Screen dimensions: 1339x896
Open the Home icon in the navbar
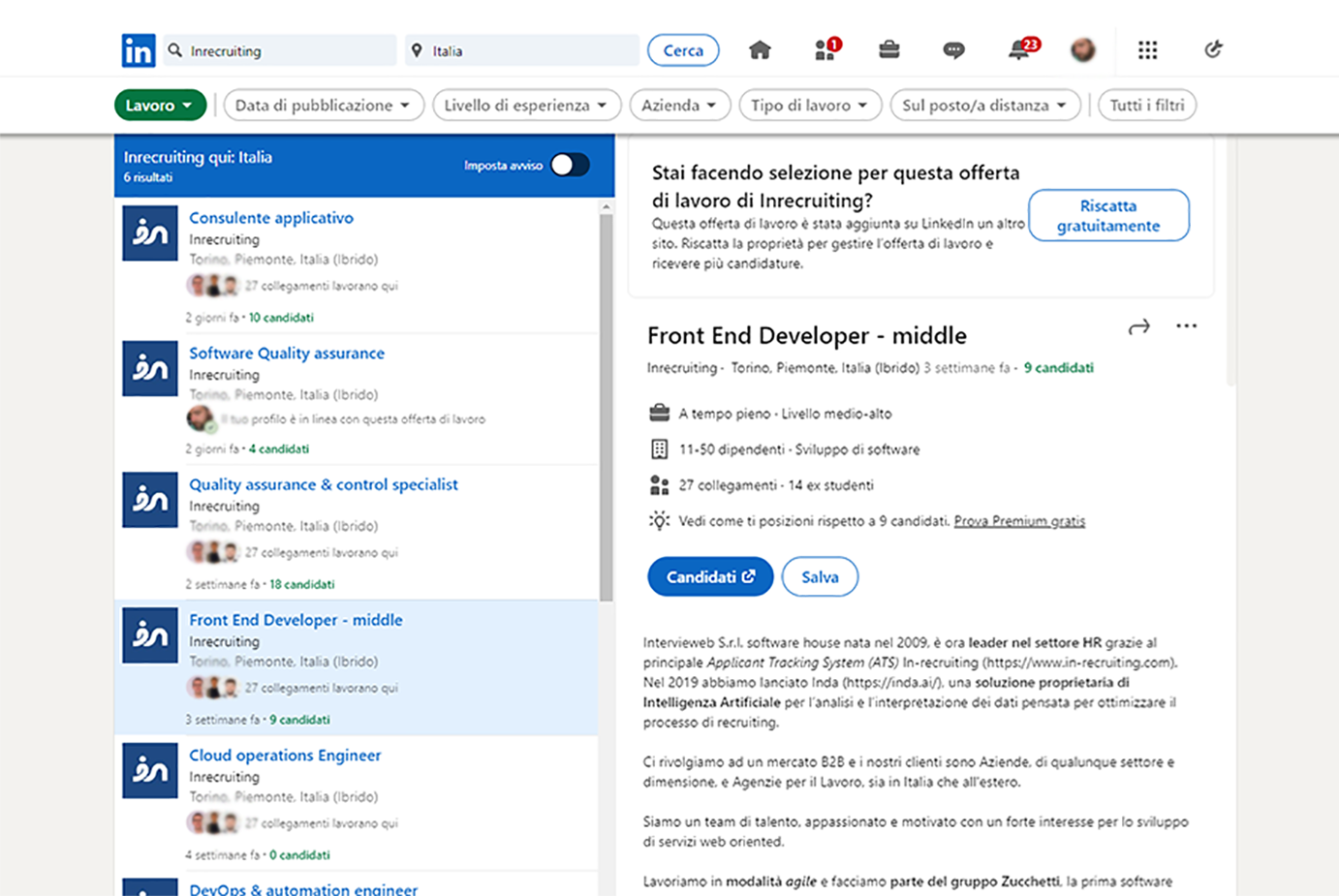pyautogui.click(x=760, y=50)
